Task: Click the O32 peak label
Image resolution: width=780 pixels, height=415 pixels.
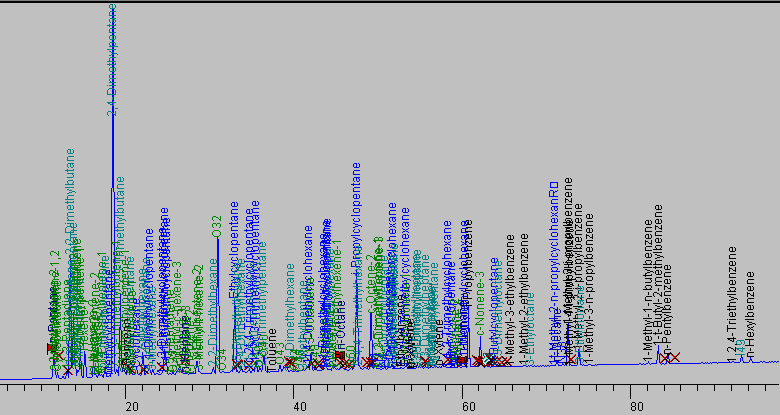Action: point(217,226)
